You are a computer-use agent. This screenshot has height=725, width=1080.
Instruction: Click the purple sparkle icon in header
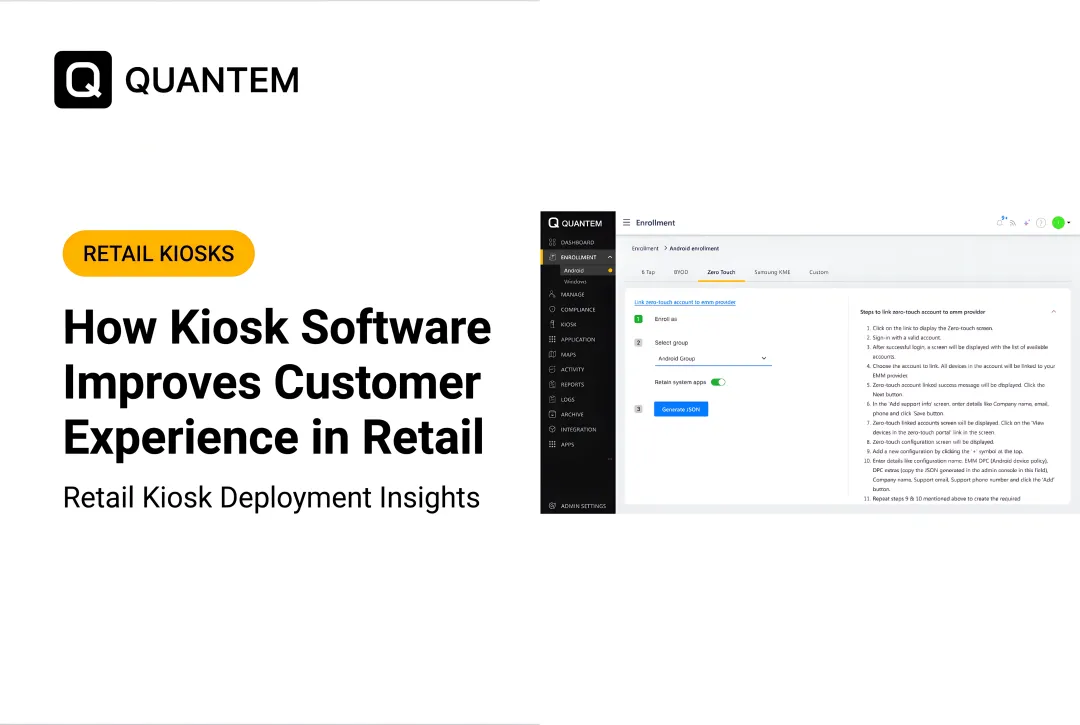point(1026,222)
